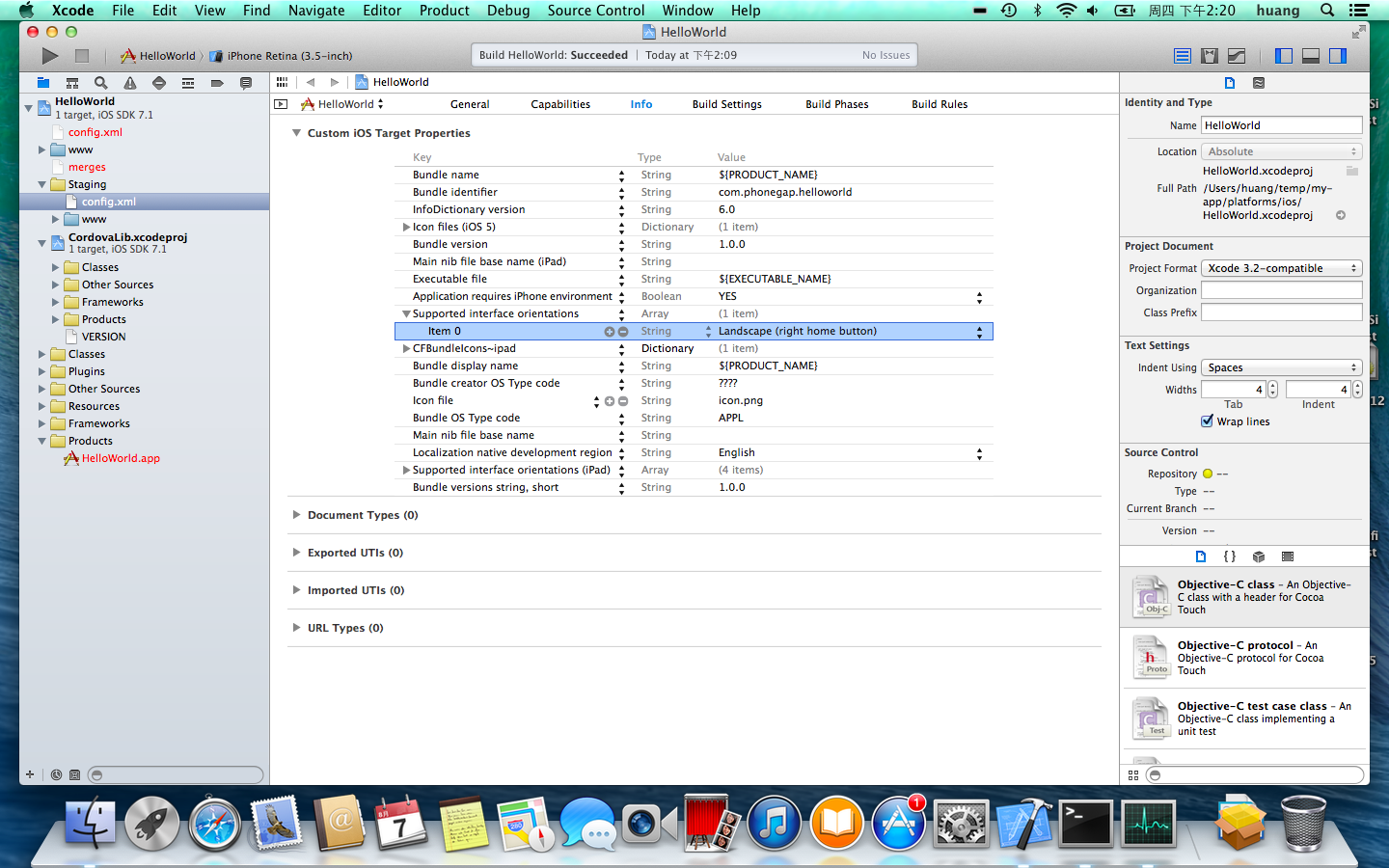The height and width of the screenshot is (868, 1389).
Task: Open Indent Using Spaces dropdown
Action: pyautogui.click(x=1282, y=367)
